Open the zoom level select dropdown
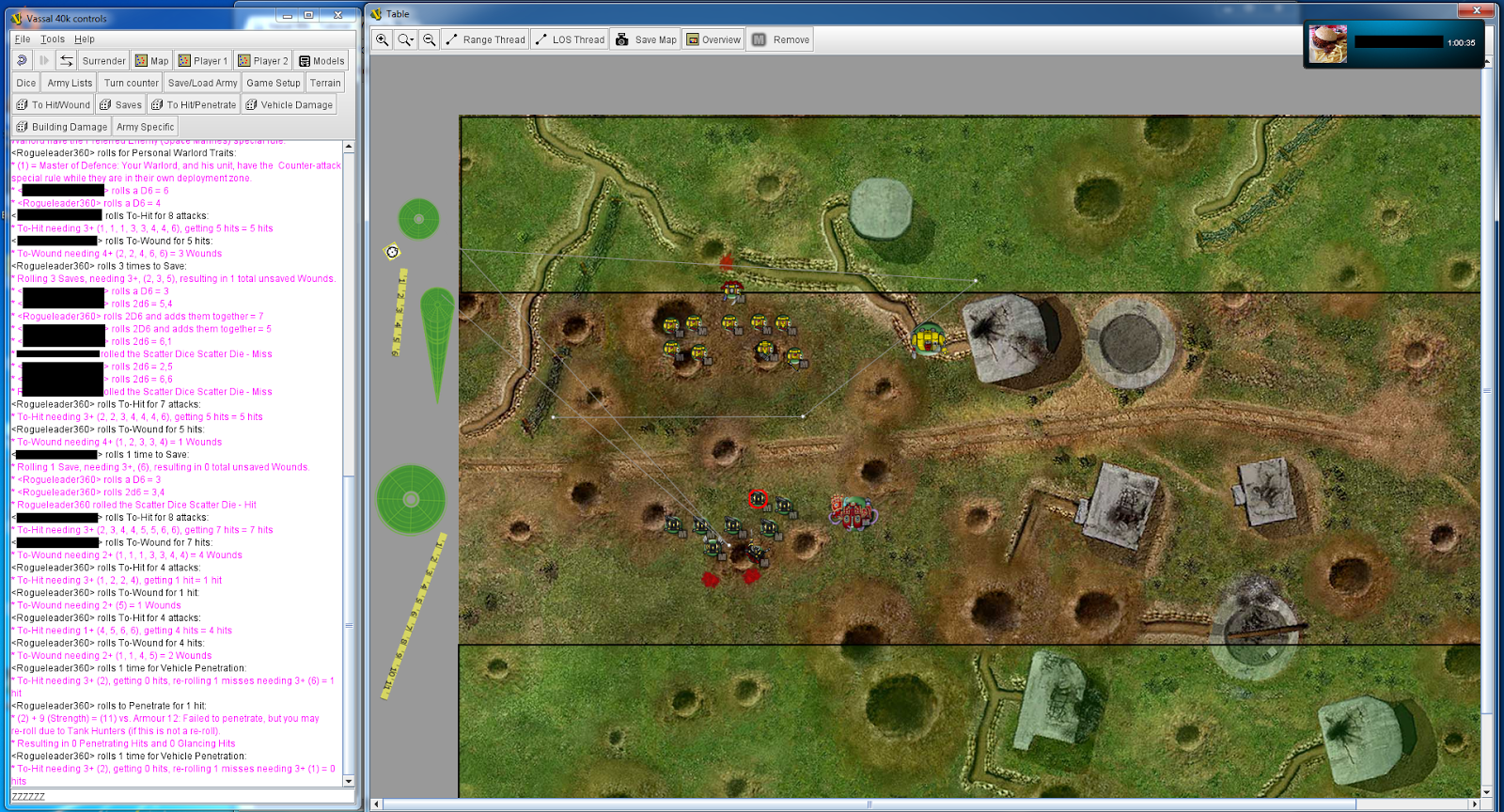Image resolution: width=1504 pixels, height=812 pixels. coord(405,39)
